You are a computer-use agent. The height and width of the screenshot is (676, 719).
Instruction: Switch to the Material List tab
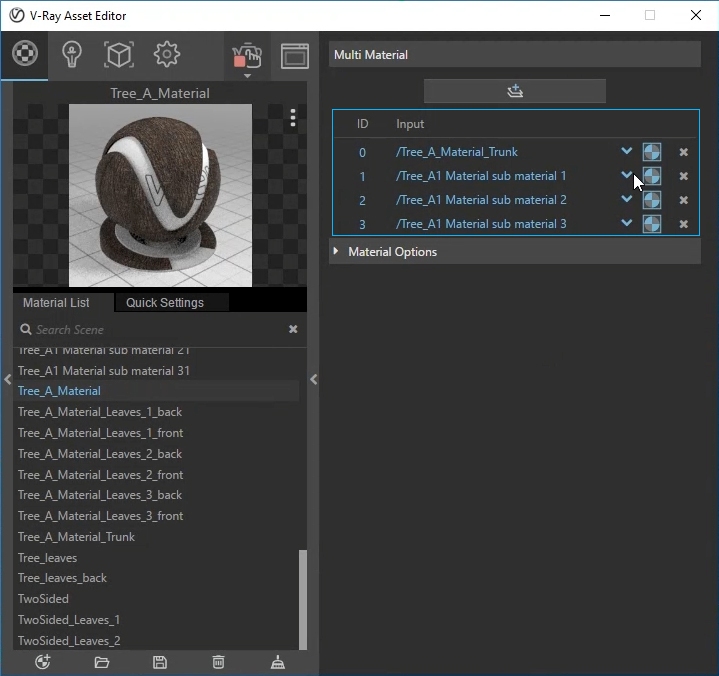click(x=56, y=302)
